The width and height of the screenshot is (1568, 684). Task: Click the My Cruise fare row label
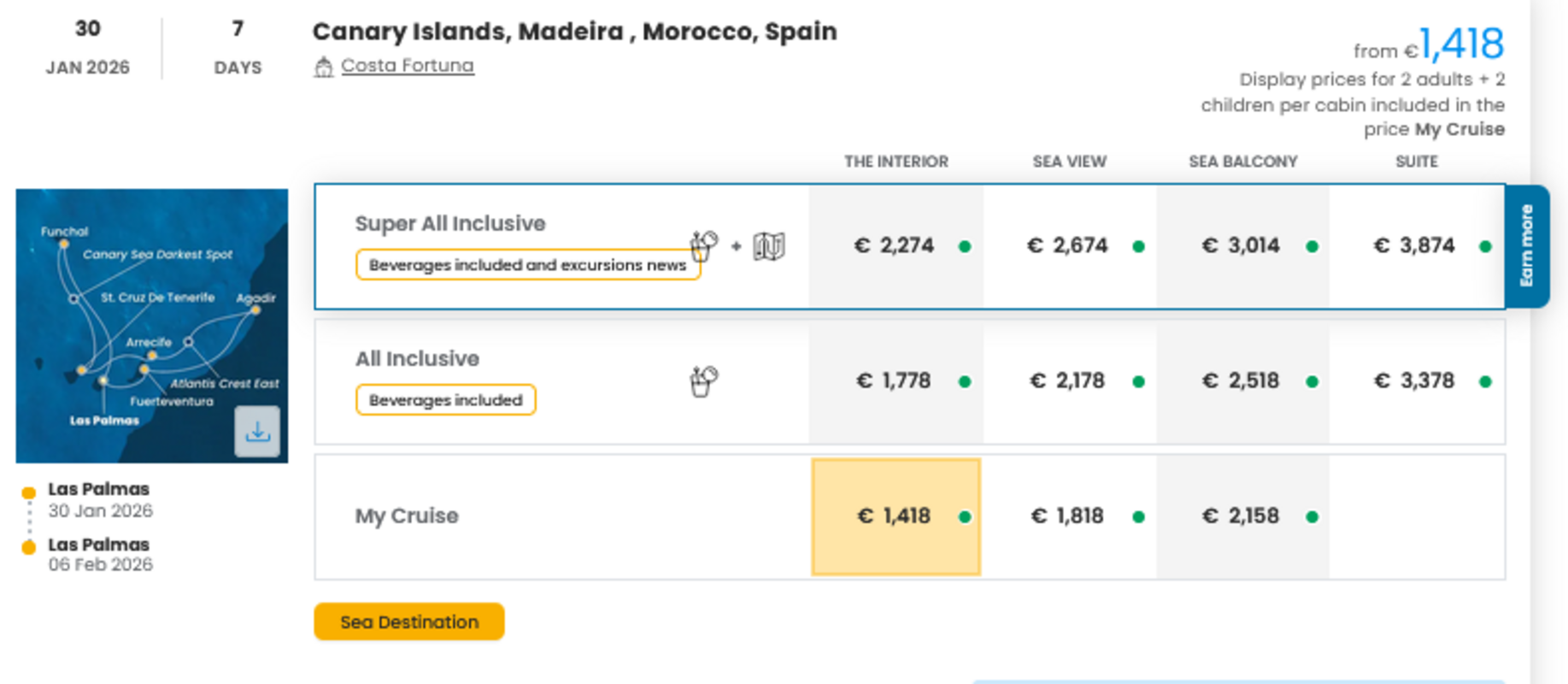[407, 516]
